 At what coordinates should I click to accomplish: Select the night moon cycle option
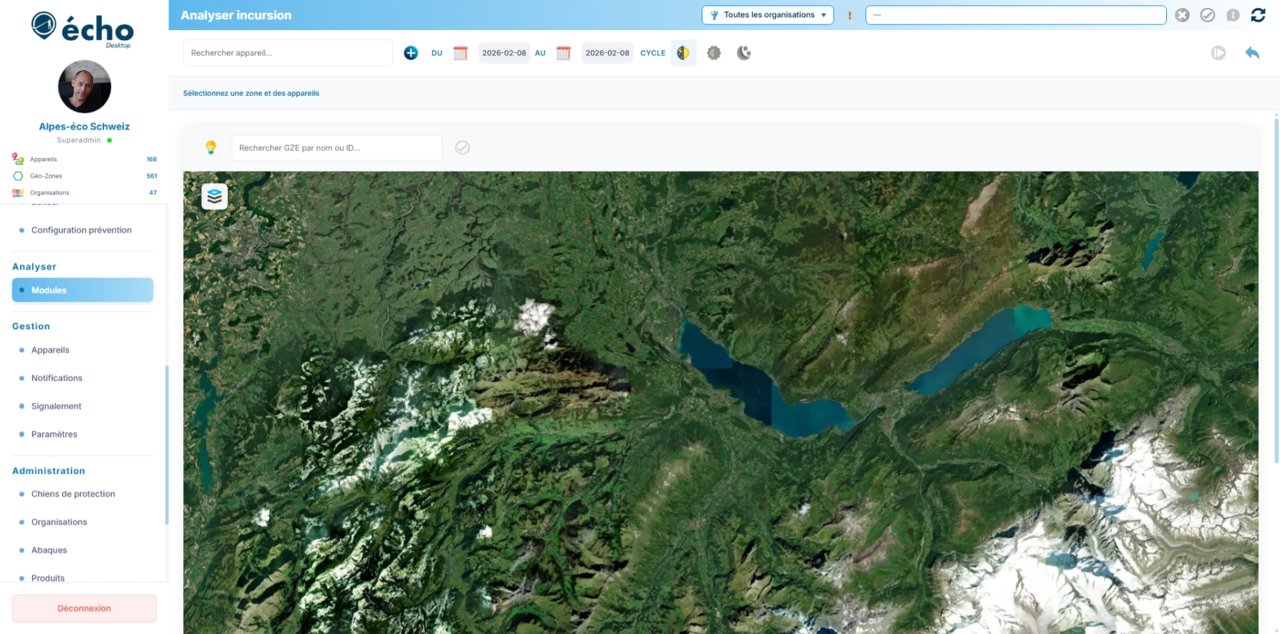[x=744, y=53]
